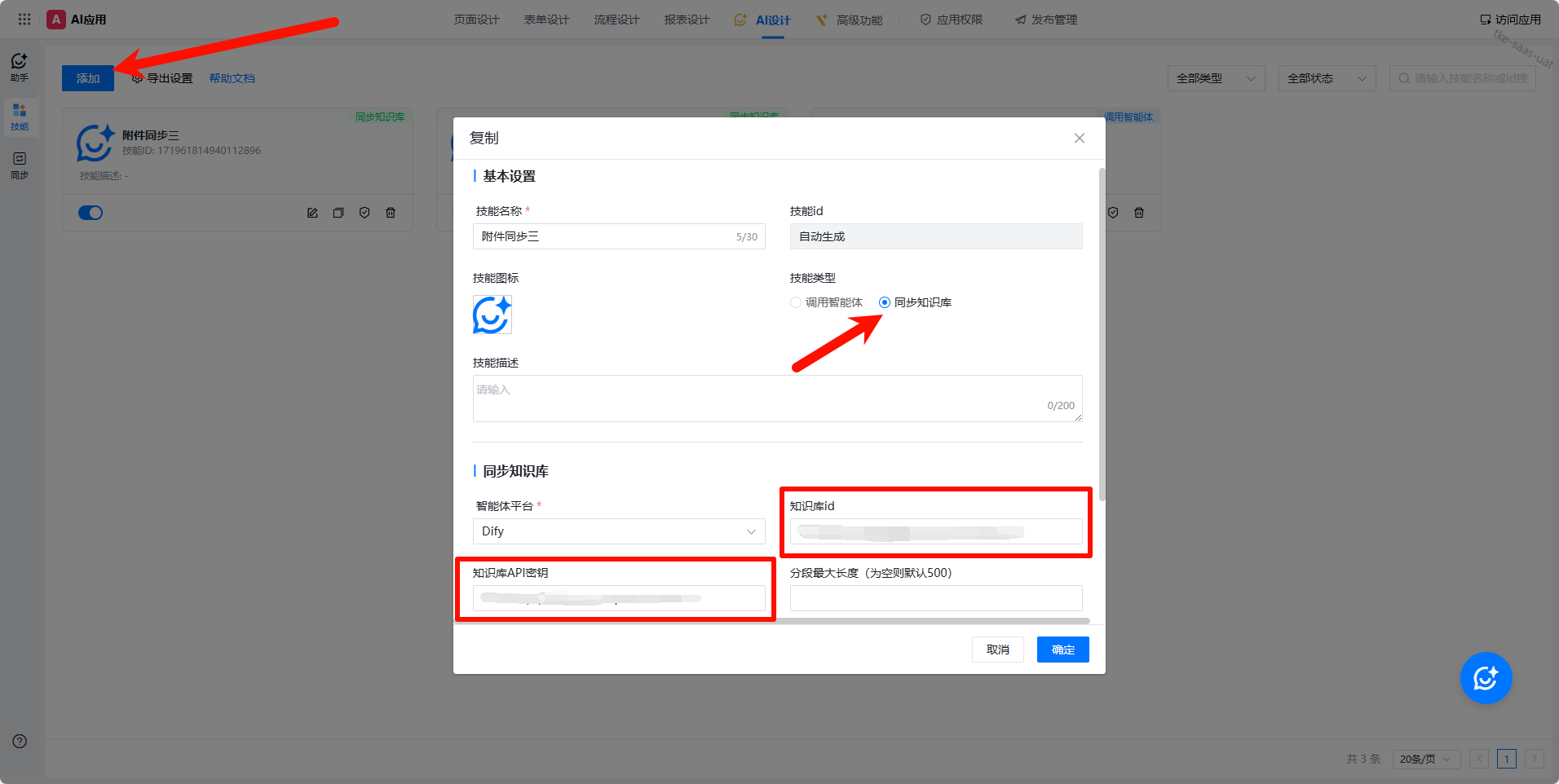1559x784 pixels.
Task: Click the 技能描述 text area
Action: [x=777, y=399]
